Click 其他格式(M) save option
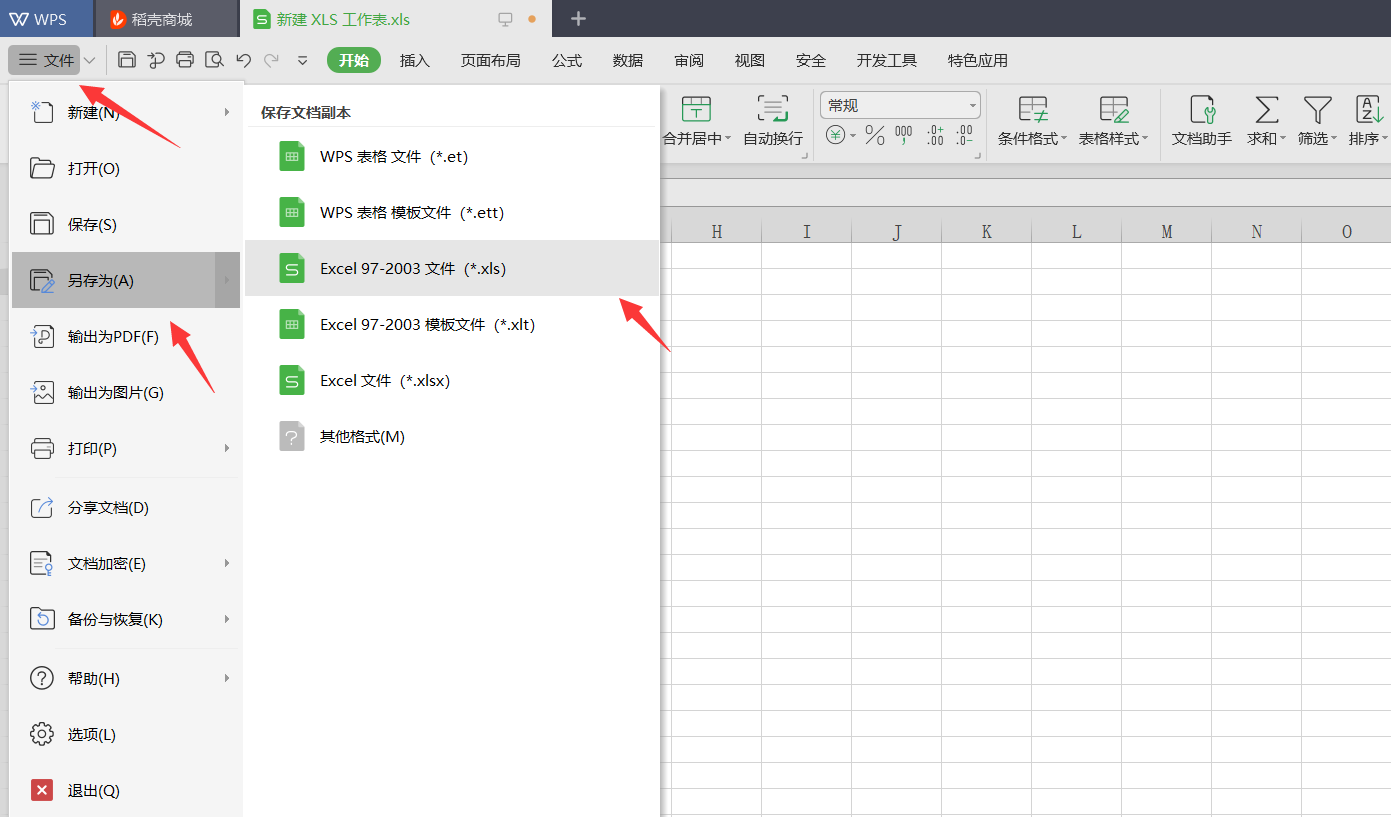 362,437
